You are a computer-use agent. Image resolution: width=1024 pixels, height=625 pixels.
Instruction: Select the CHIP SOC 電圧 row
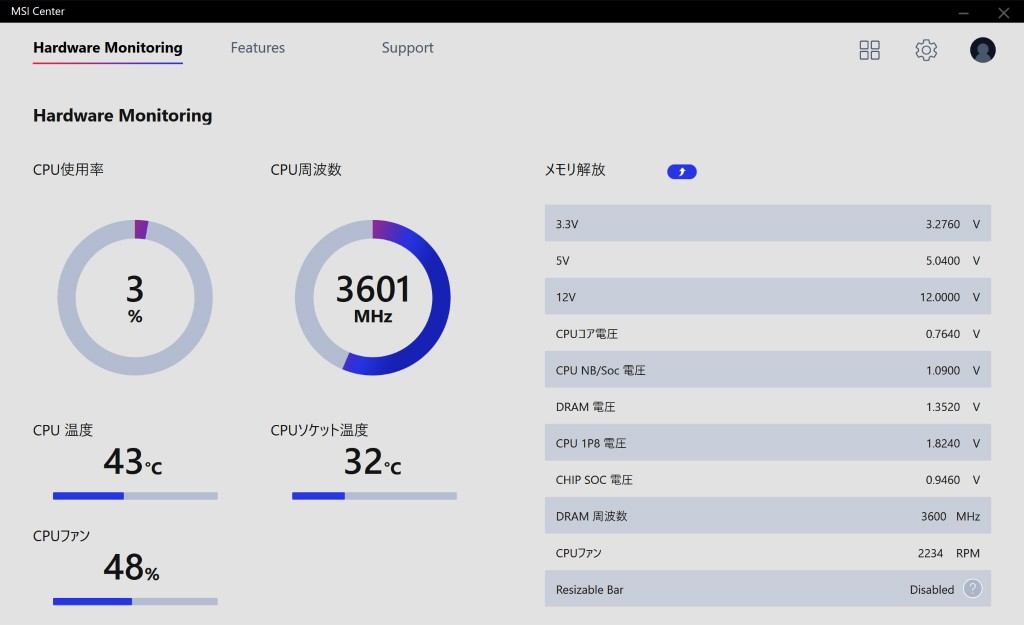click(767, 479)
